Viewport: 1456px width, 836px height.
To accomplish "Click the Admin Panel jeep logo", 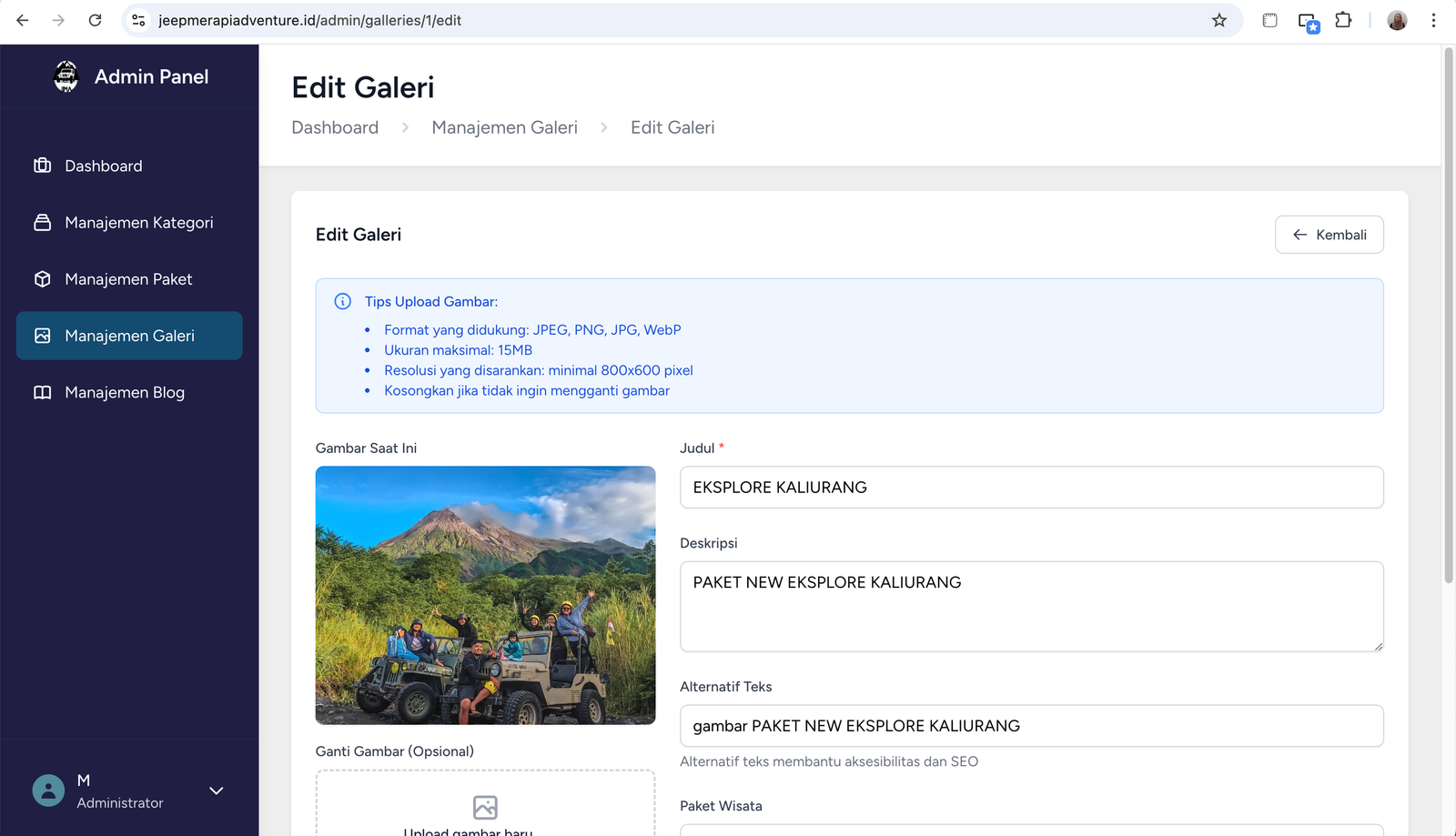I will 66,76.
